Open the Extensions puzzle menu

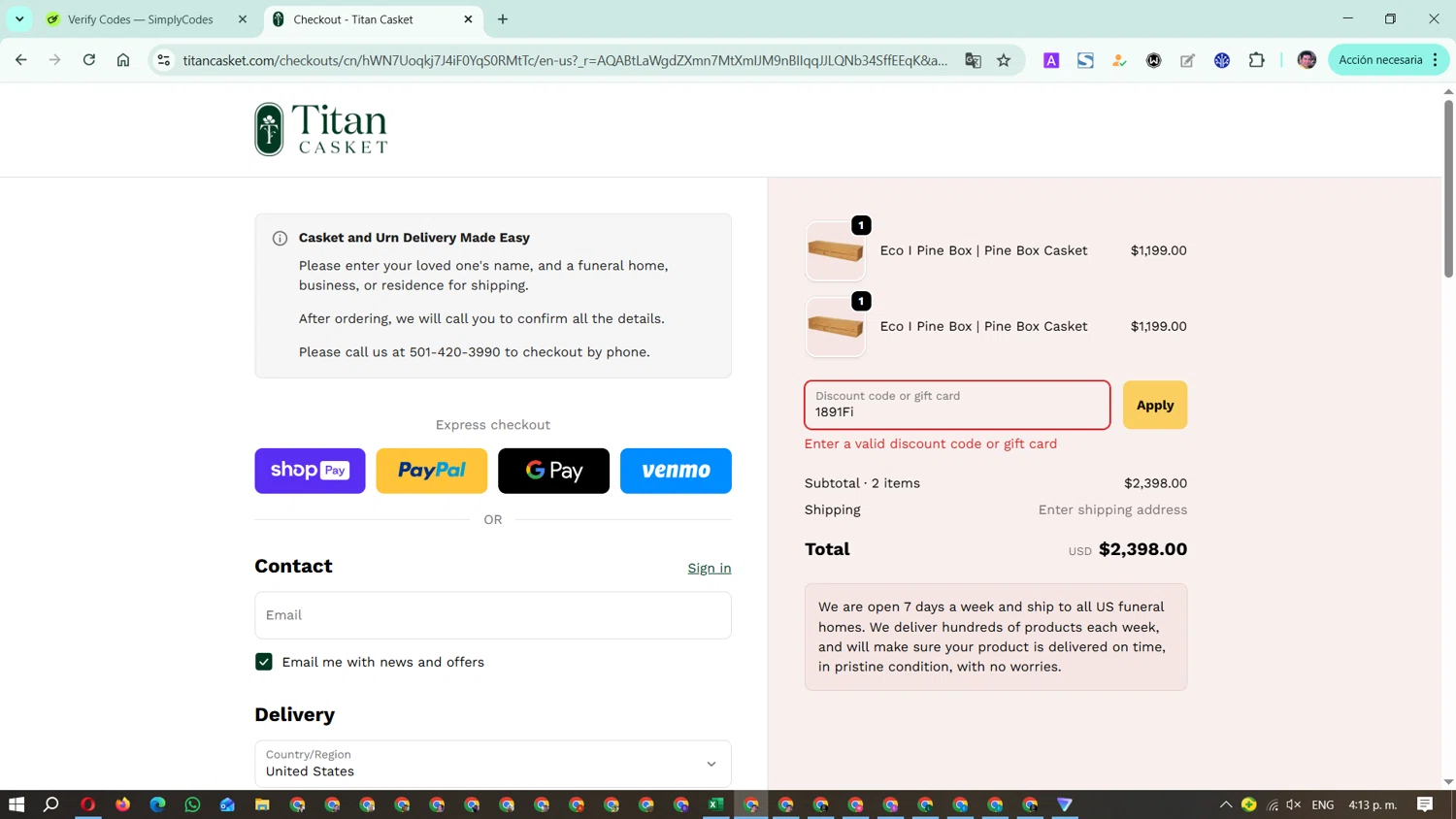point(1256,60)
